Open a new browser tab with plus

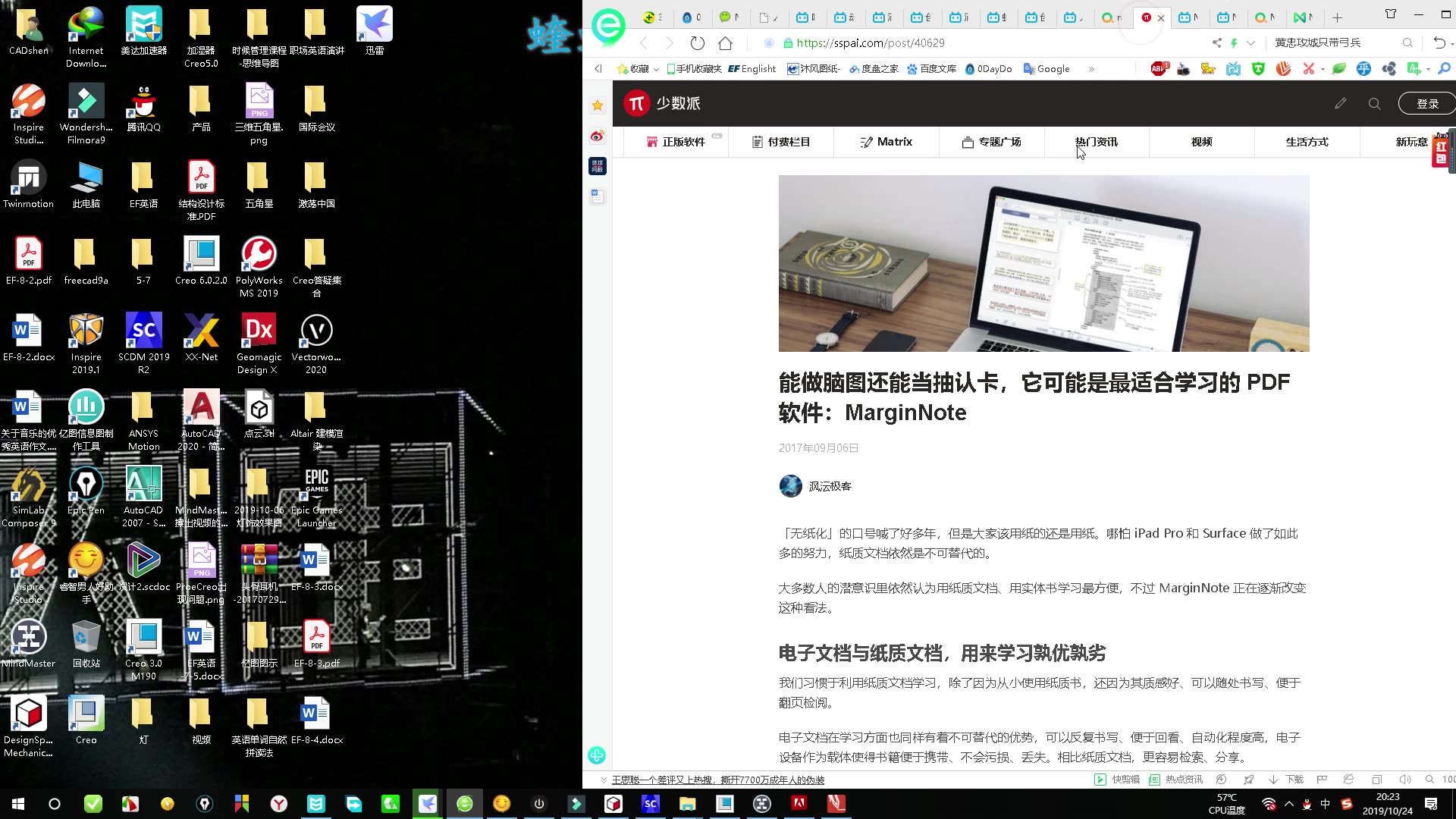click(x=1337, y=17)
